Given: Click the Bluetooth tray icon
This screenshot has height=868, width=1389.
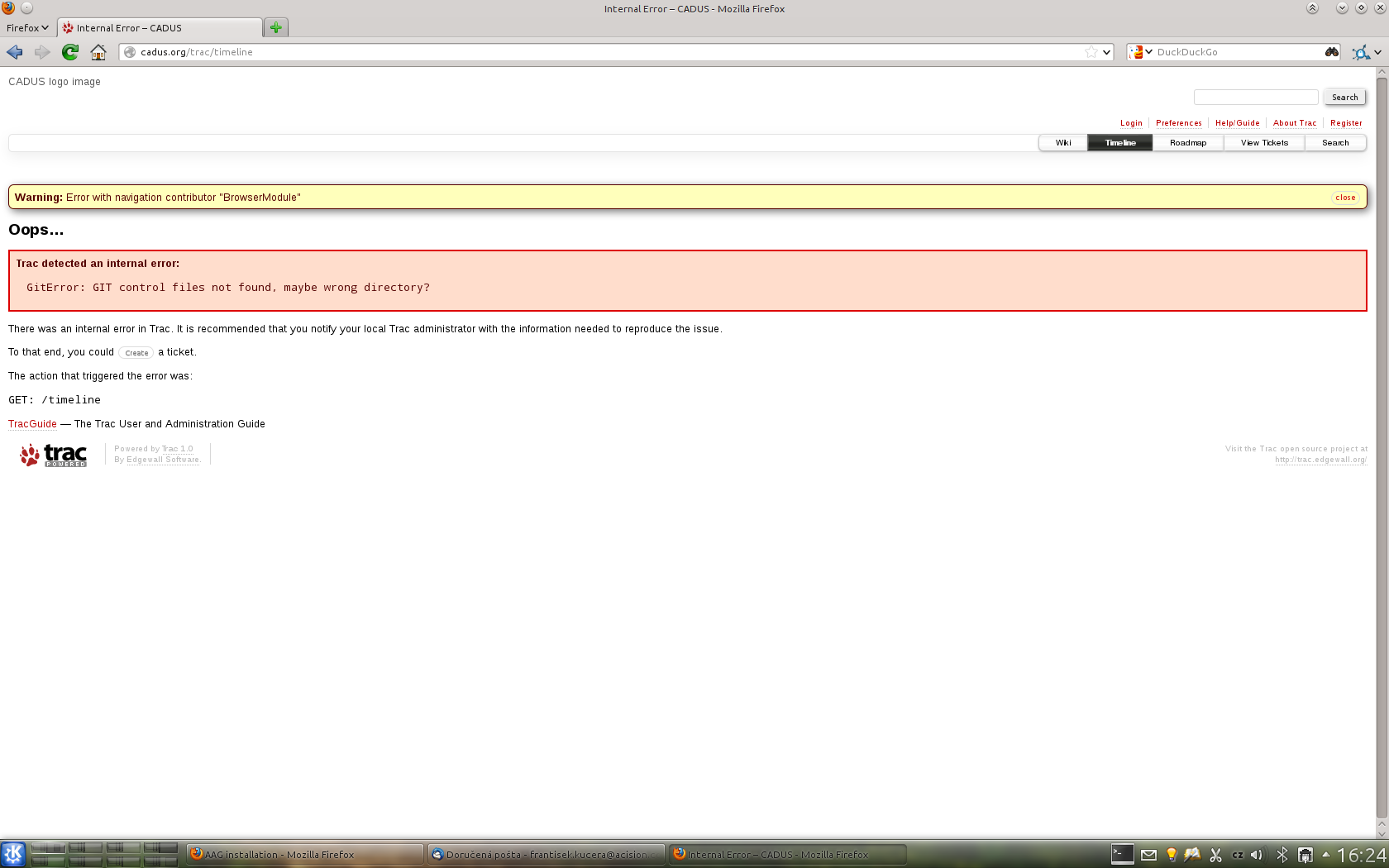Looking at the screenshot, I should click(x=1282, y=855).
